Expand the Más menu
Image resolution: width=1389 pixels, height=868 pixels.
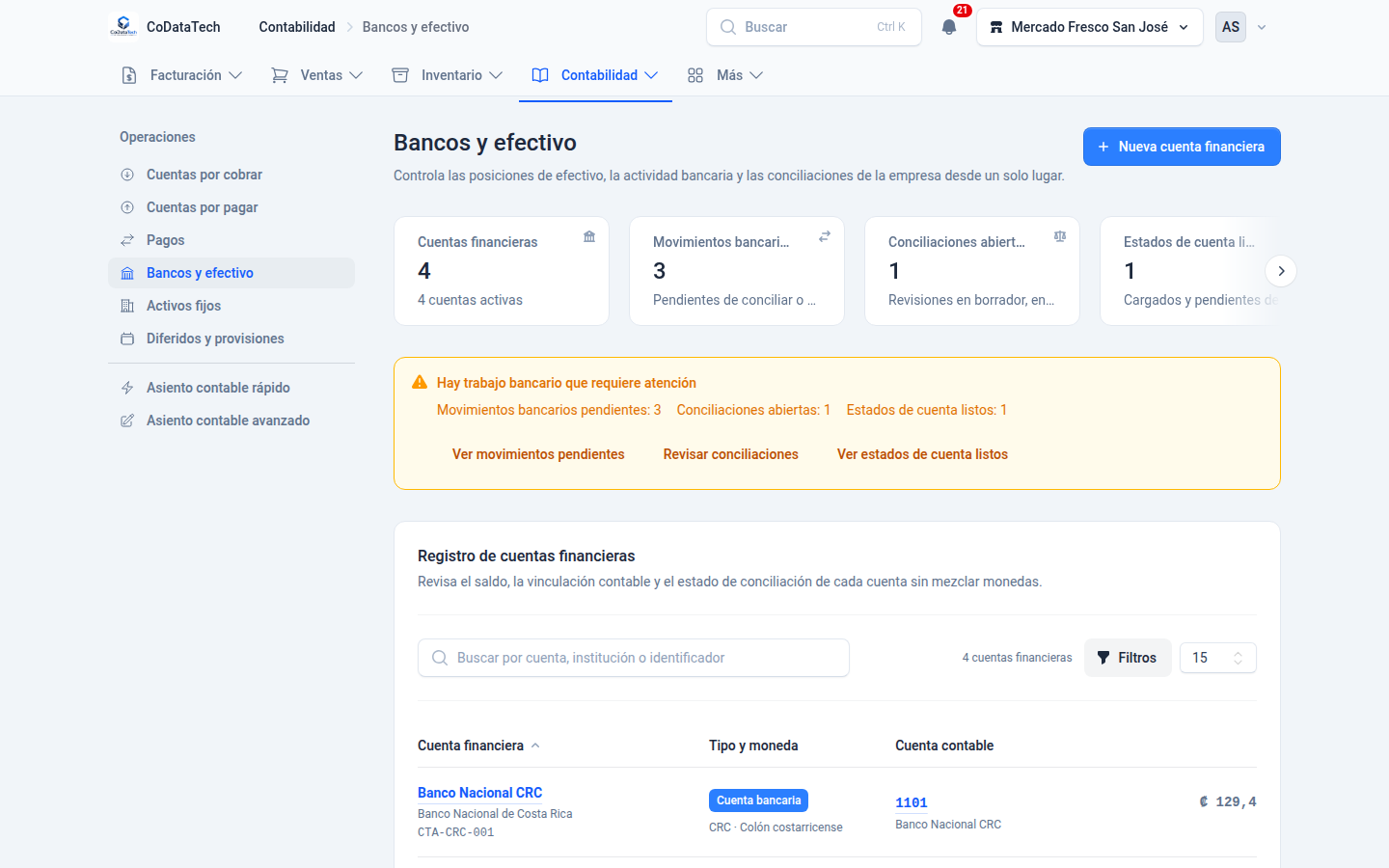[725, 75]
